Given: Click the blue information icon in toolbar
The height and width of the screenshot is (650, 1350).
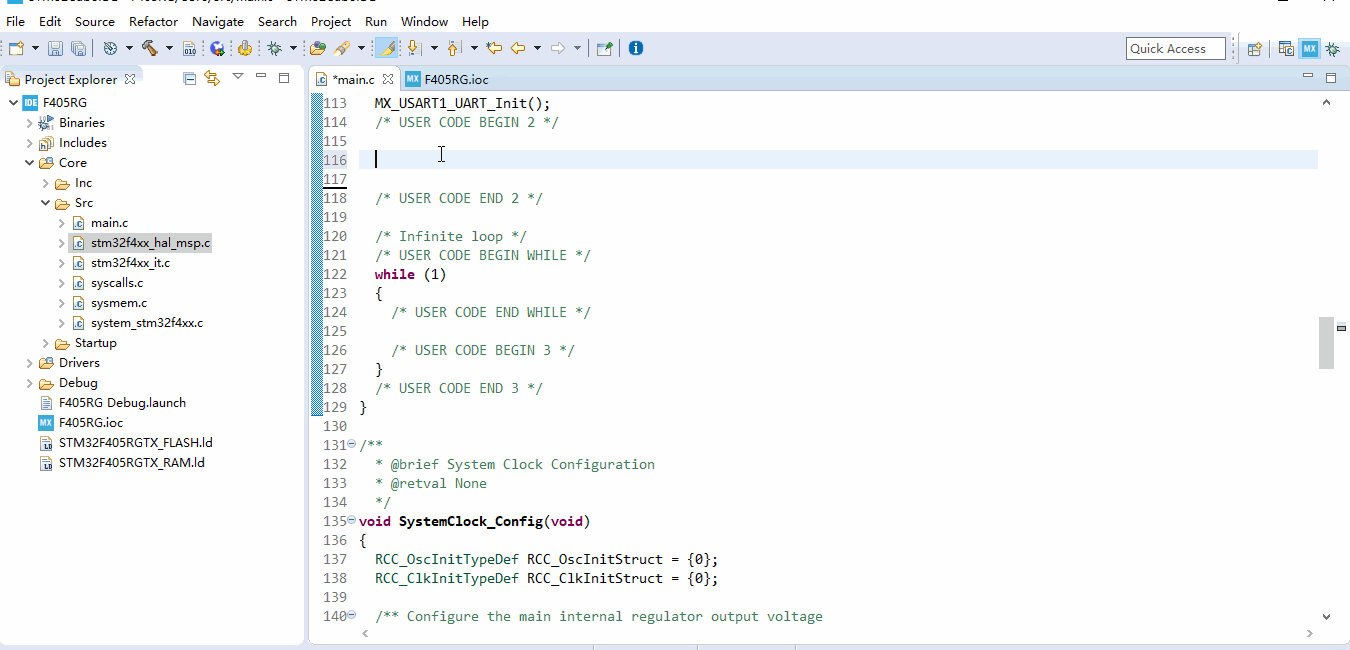Looking at the screenshot, I should [x=636, y=47].
